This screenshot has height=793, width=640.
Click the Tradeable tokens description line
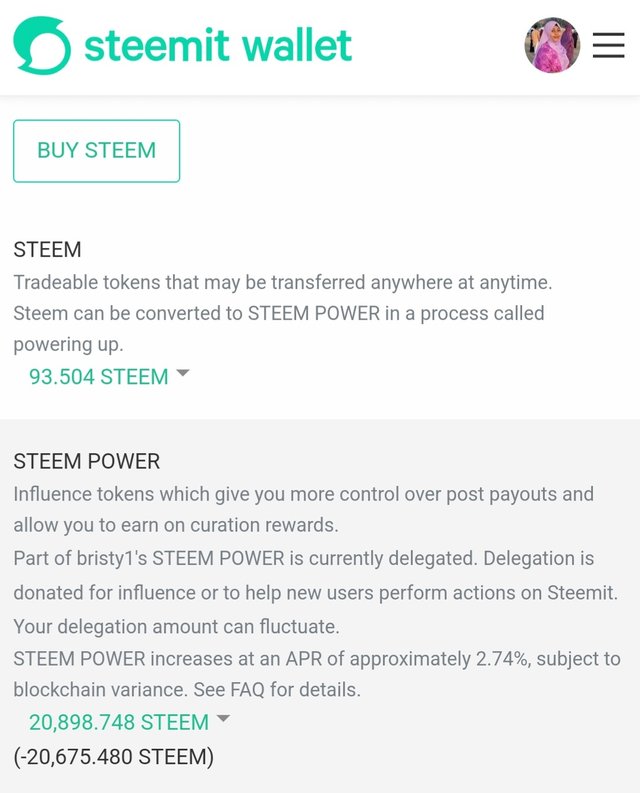[283, 282]
